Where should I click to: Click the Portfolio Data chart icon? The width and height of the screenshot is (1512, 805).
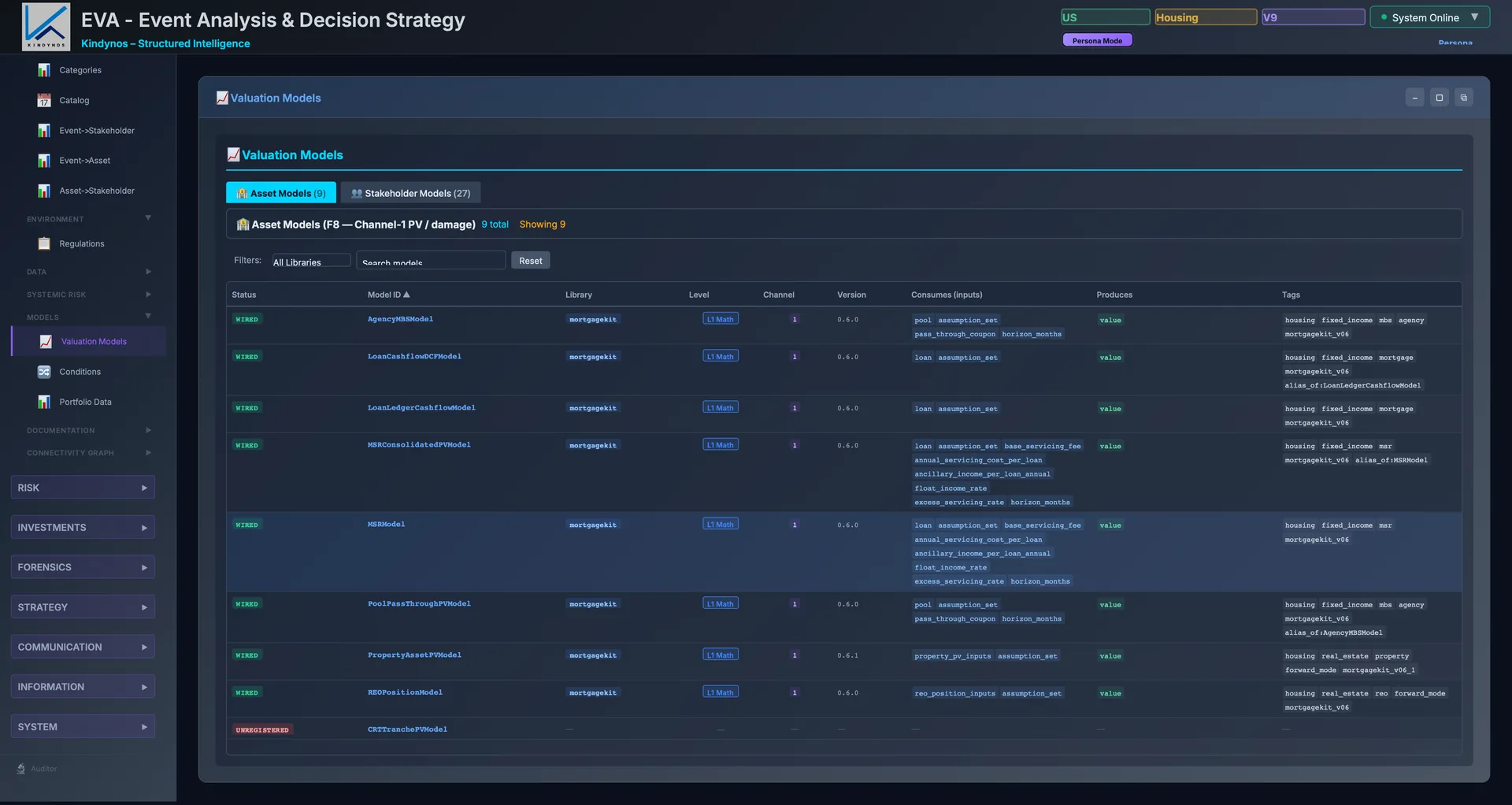tap(44, 402)
